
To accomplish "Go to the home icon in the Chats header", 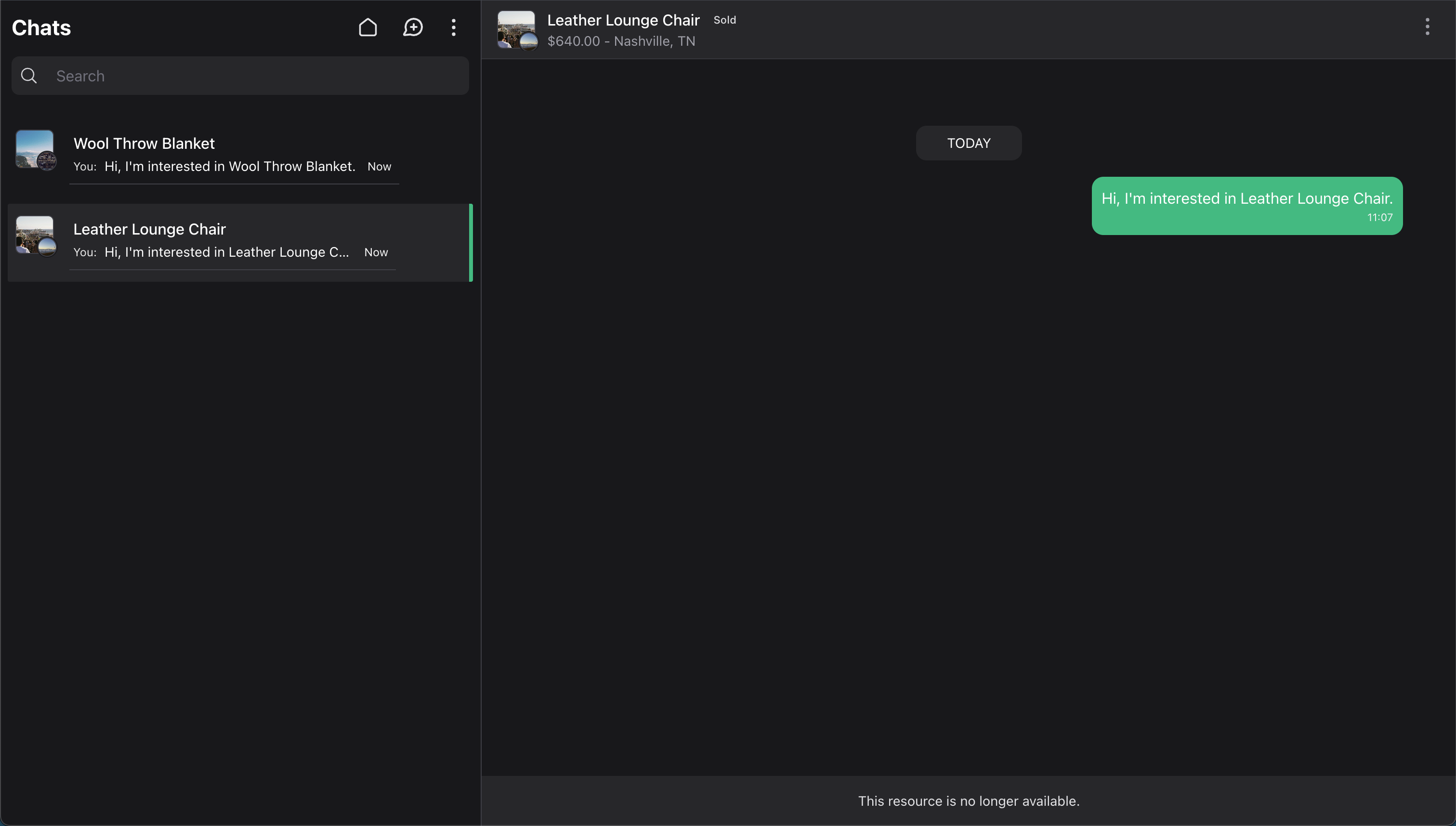I will (x=367, y=27).
